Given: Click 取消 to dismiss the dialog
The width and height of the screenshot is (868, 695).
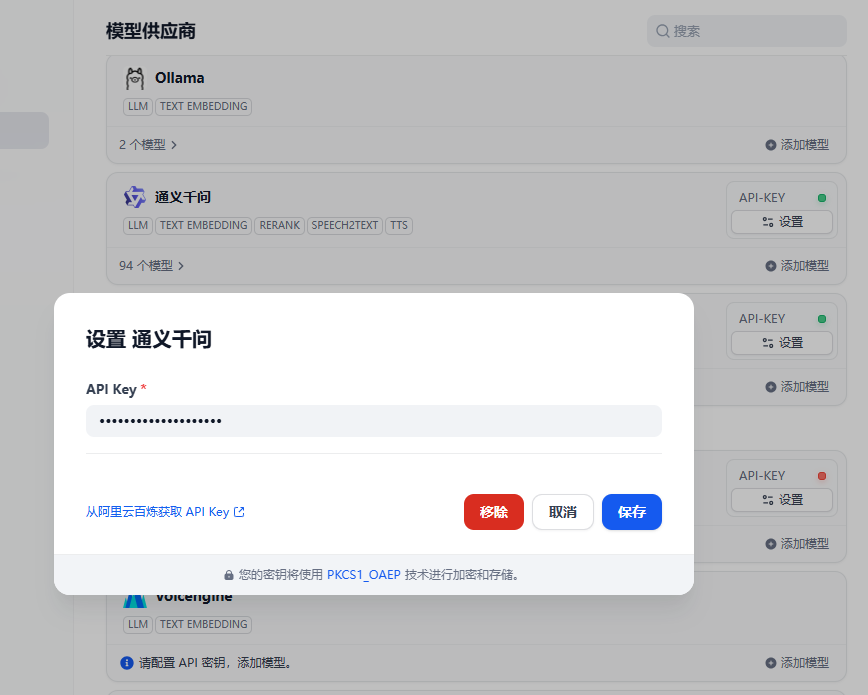Looking at the screenshot, I should pyautogui.click(x=562, y=512).
